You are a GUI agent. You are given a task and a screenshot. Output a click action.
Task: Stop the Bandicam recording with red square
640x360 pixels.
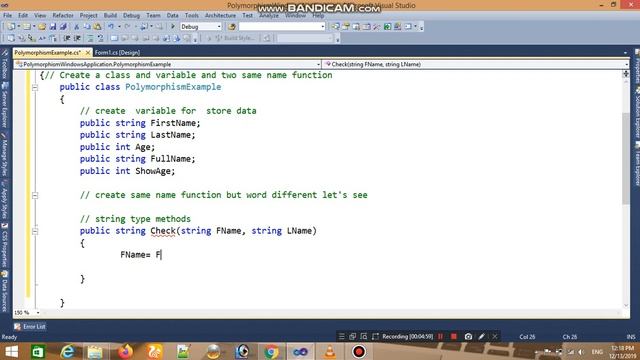(454, 336)
